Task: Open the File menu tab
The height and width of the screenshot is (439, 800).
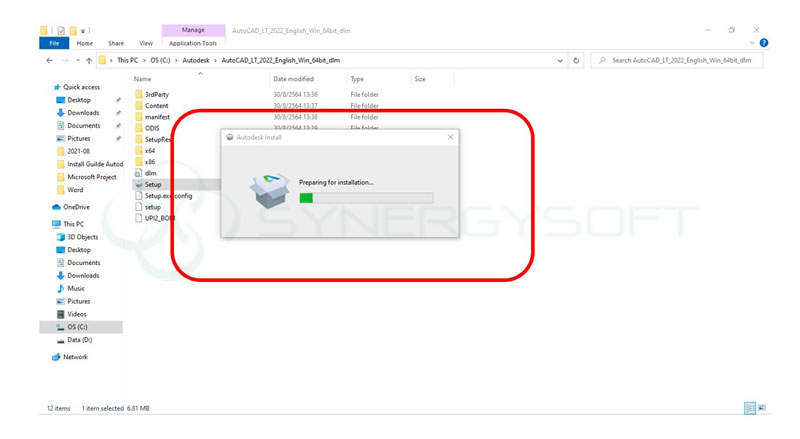Action: click(54, 43)
